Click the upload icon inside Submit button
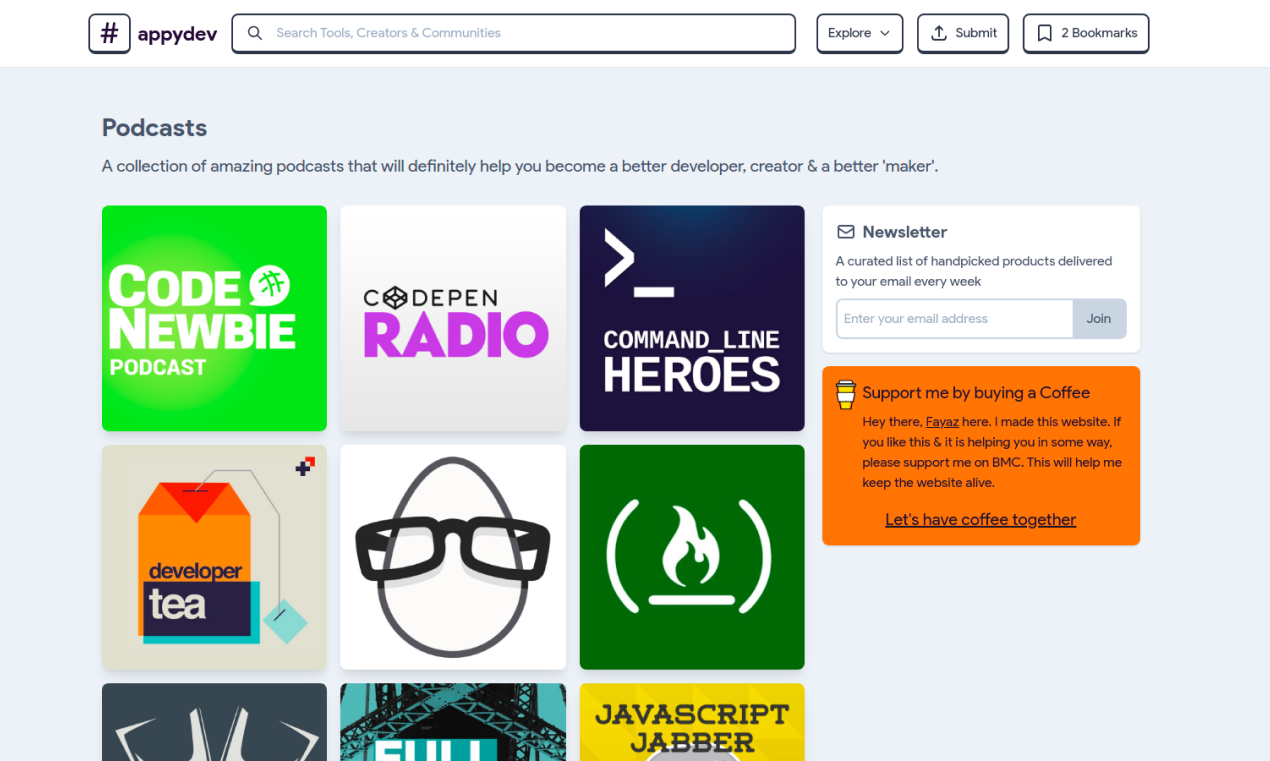The height and width of the screenshot is (761, 1270). (x=938, y=33)
